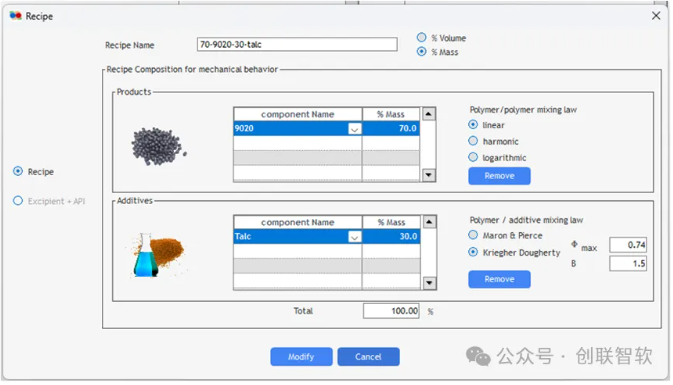Close the Recipe dialog window
Screen dimensions: 673x385
pos(656,16)
